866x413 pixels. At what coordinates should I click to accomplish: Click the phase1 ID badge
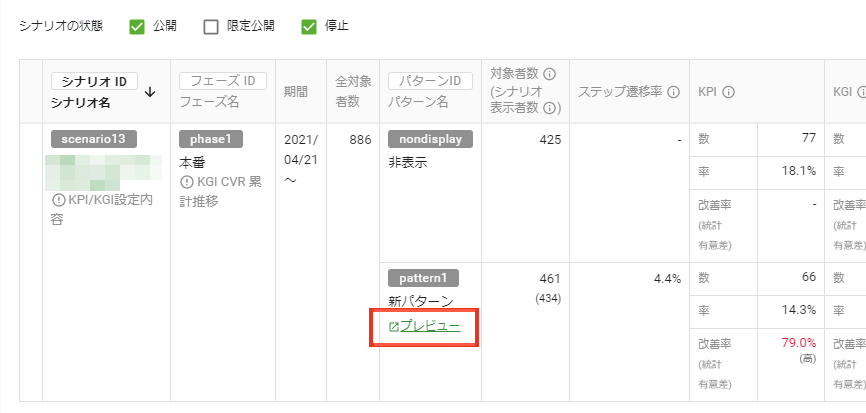pos(211,139)
